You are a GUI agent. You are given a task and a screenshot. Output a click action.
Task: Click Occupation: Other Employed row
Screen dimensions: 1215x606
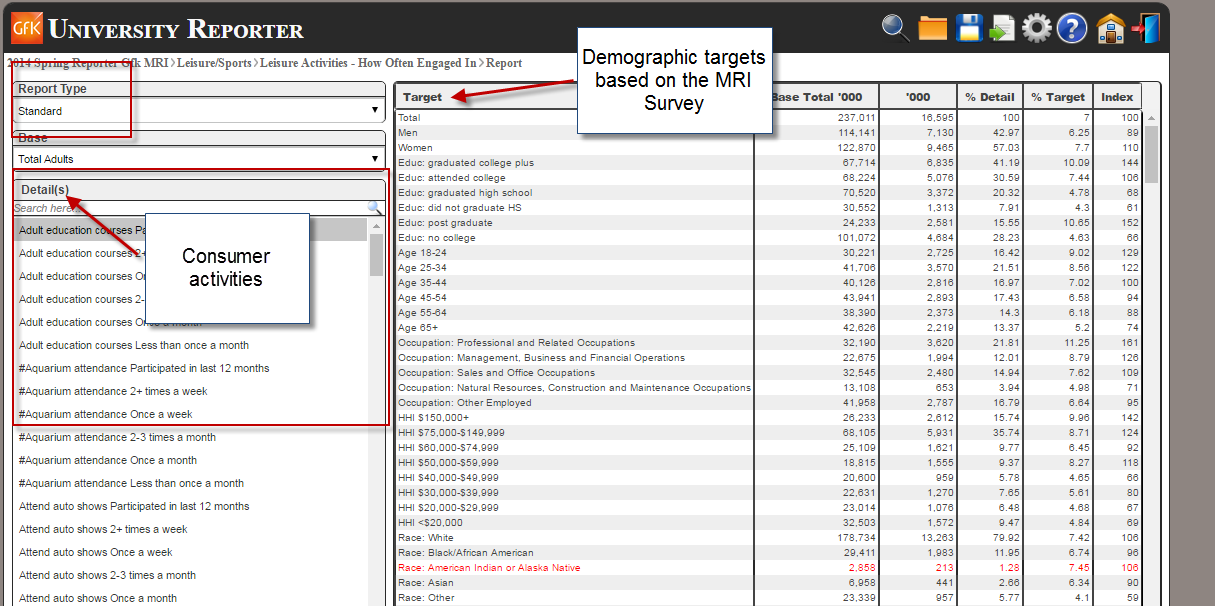click(768, 402)
